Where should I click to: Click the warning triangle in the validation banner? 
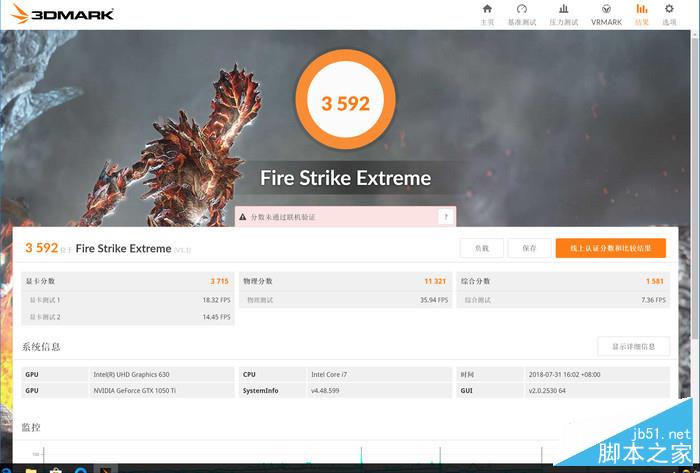tap(242, 217)
